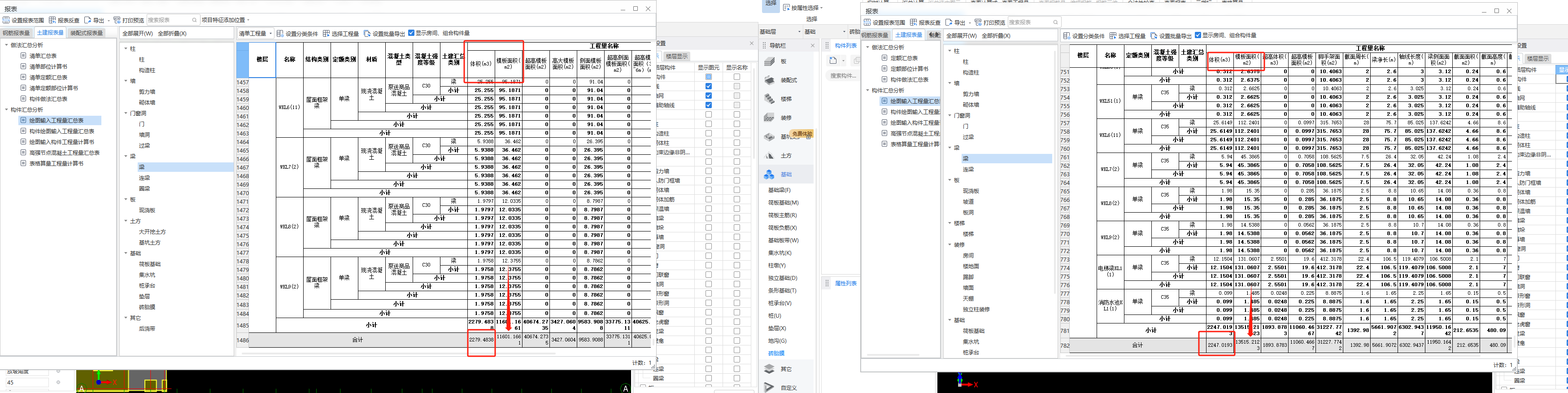The image size is (1568, 393).
Task: Open the 清单工程量 combo box
Action: [256, 34]
